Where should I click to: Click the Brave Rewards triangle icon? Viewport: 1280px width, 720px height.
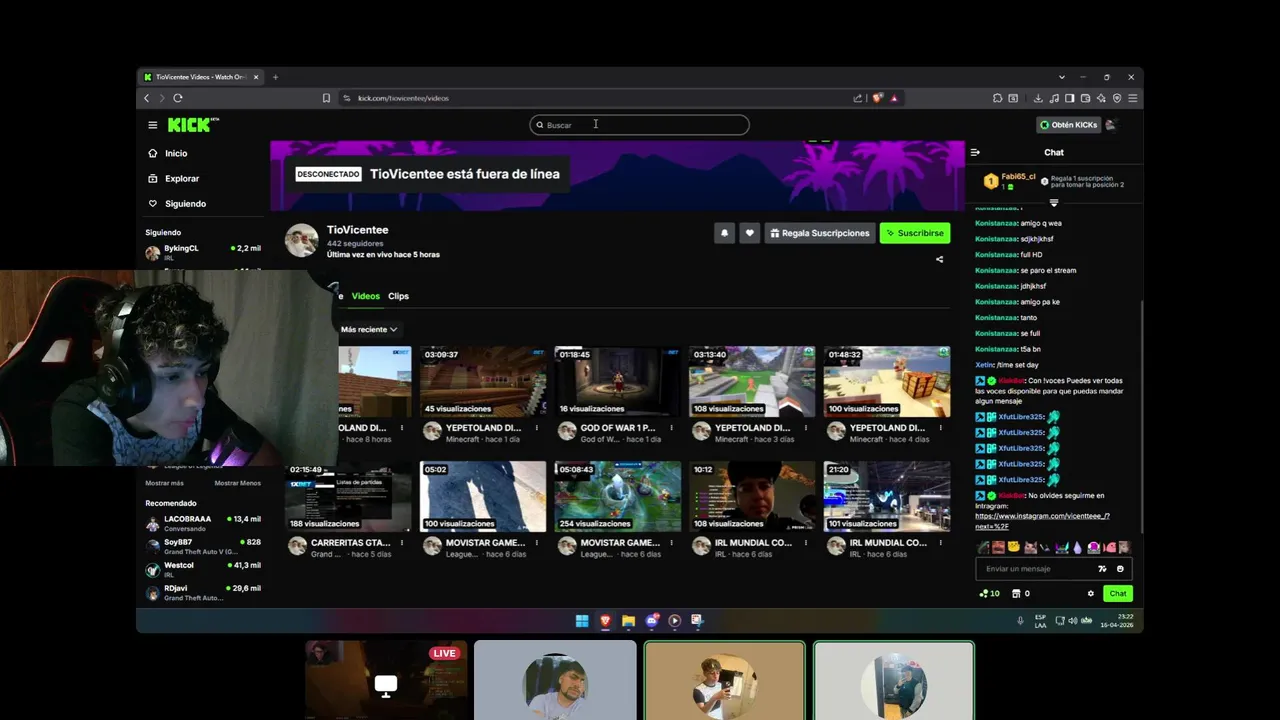coord(894,98)
